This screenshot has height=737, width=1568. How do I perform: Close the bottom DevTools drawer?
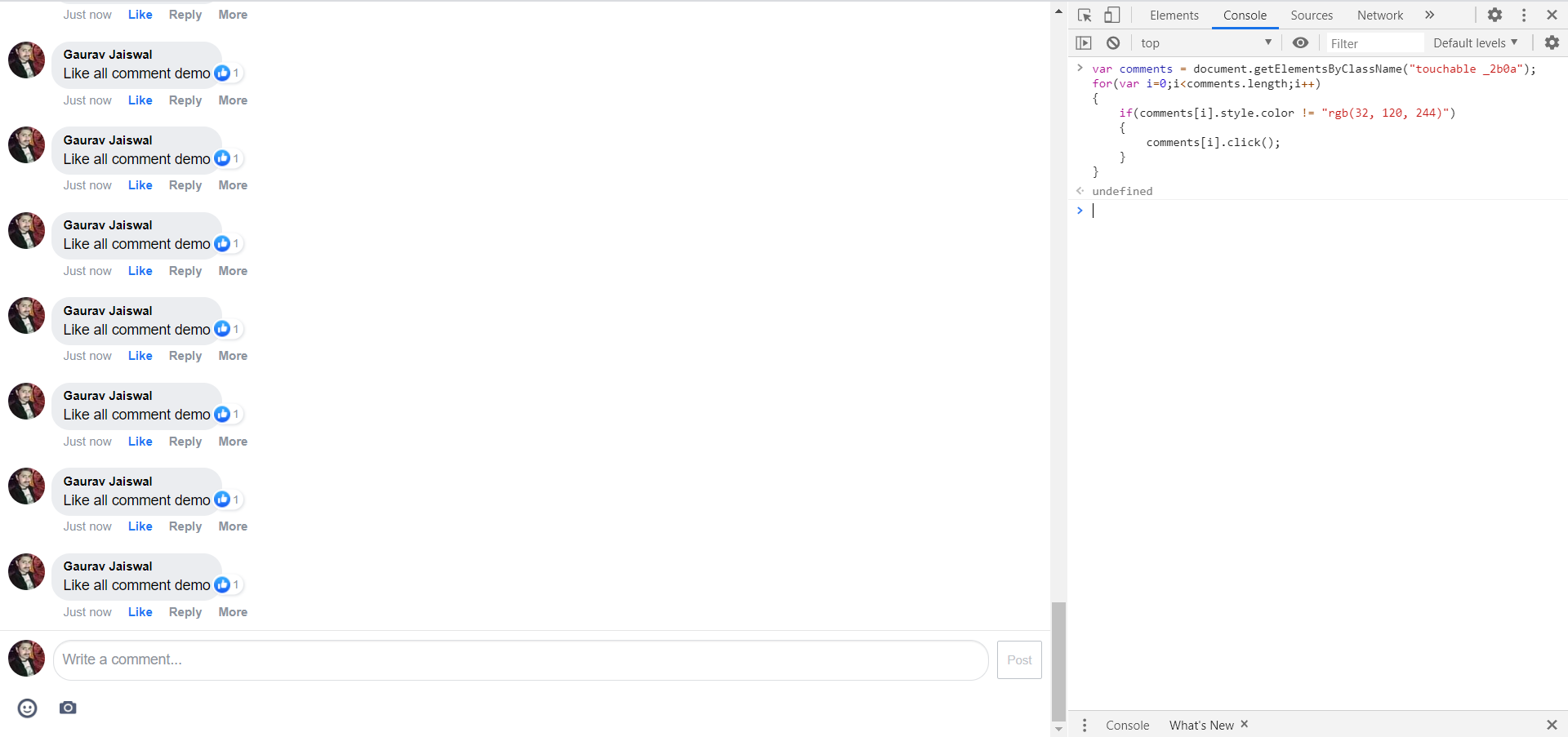point(1552,725)
